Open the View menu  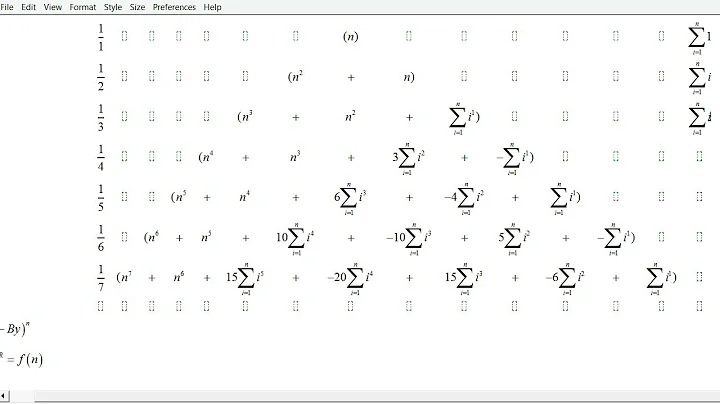53,7
